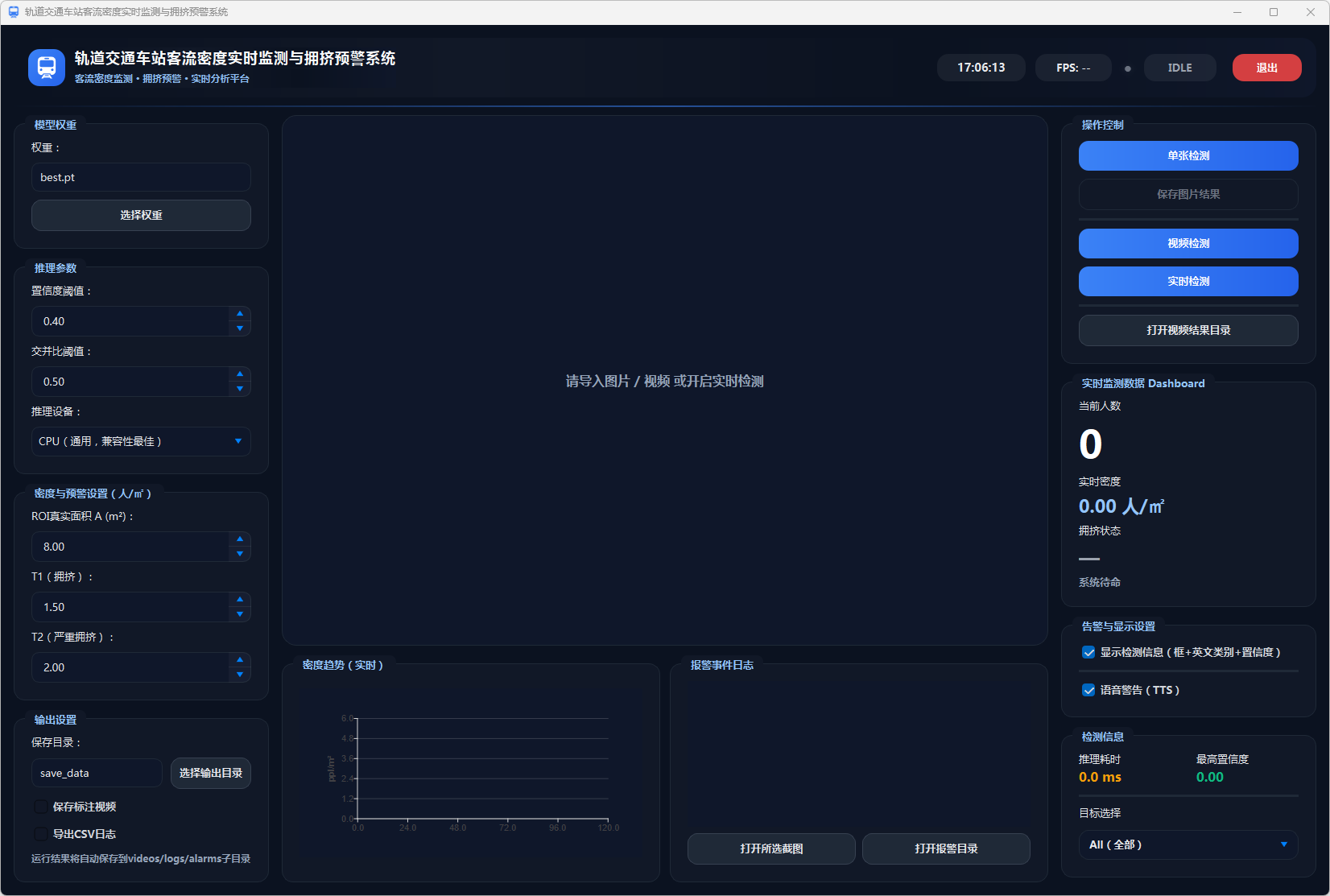Start single image detection
Viewport: 1330px width, 896px height.
coord(1188,155)
